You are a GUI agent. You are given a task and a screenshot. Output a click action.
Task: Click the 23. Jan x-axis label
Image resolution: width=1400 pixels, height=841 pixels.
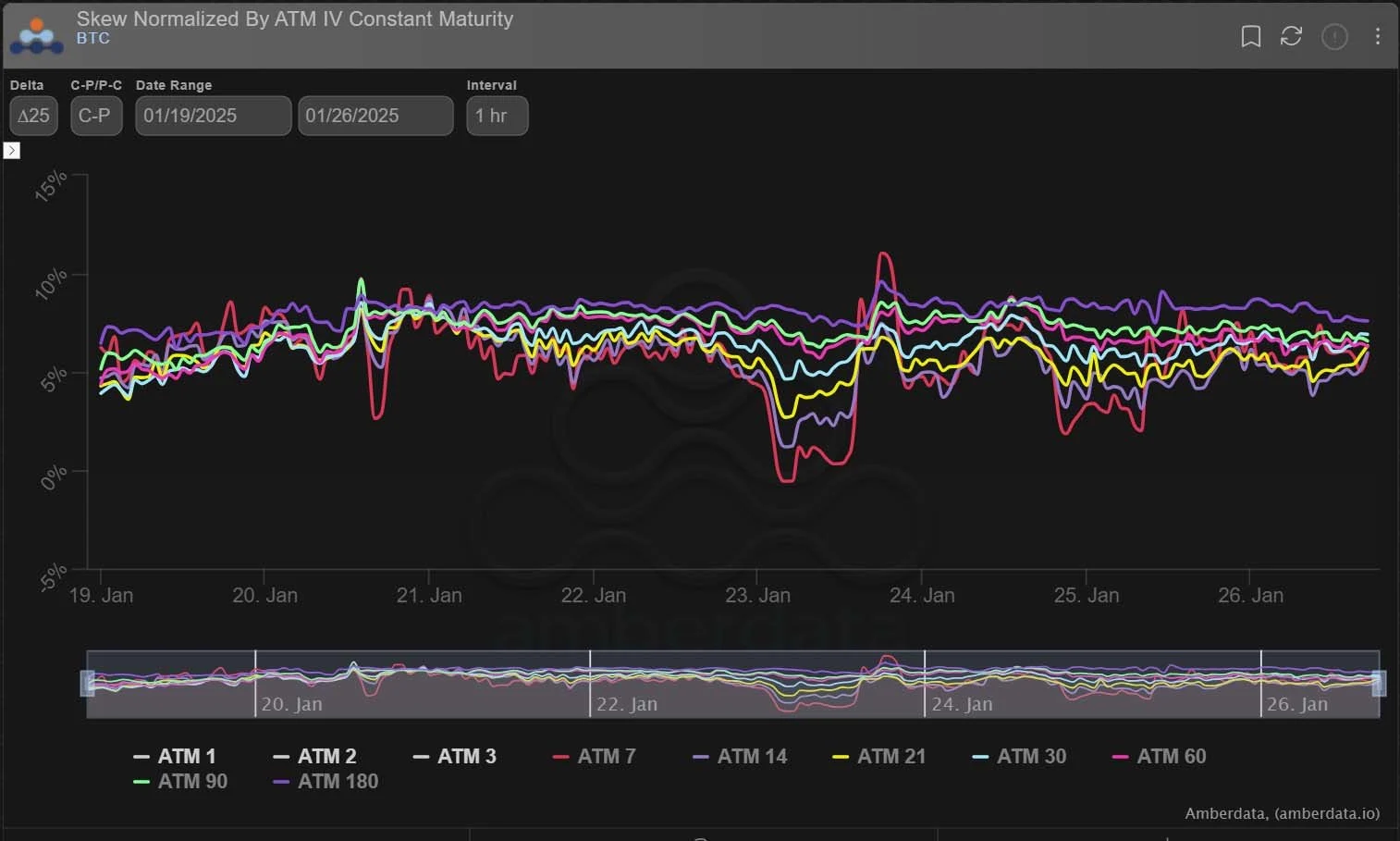pos(757,595)
